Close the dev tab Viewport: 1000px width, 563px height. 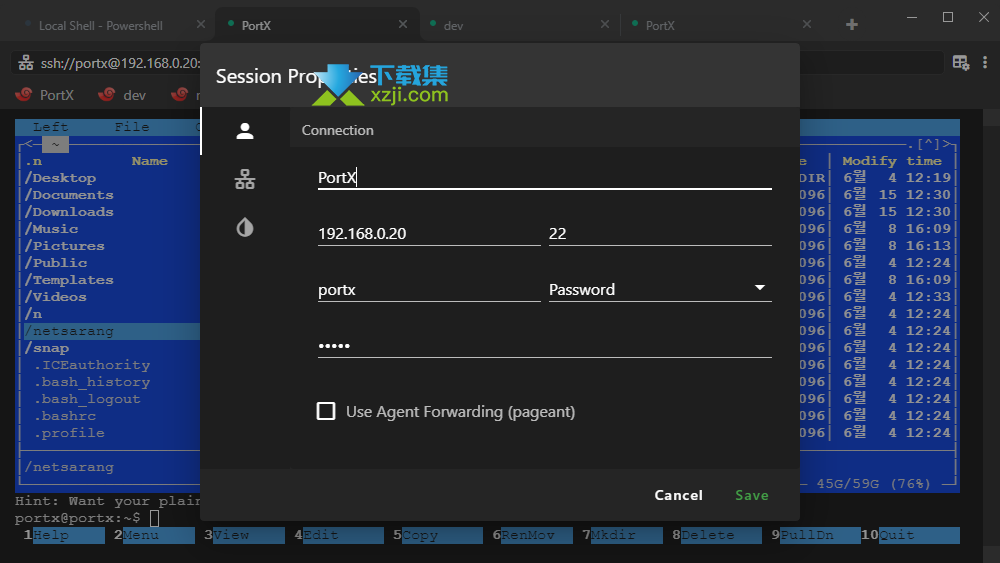tap(605, 24)
